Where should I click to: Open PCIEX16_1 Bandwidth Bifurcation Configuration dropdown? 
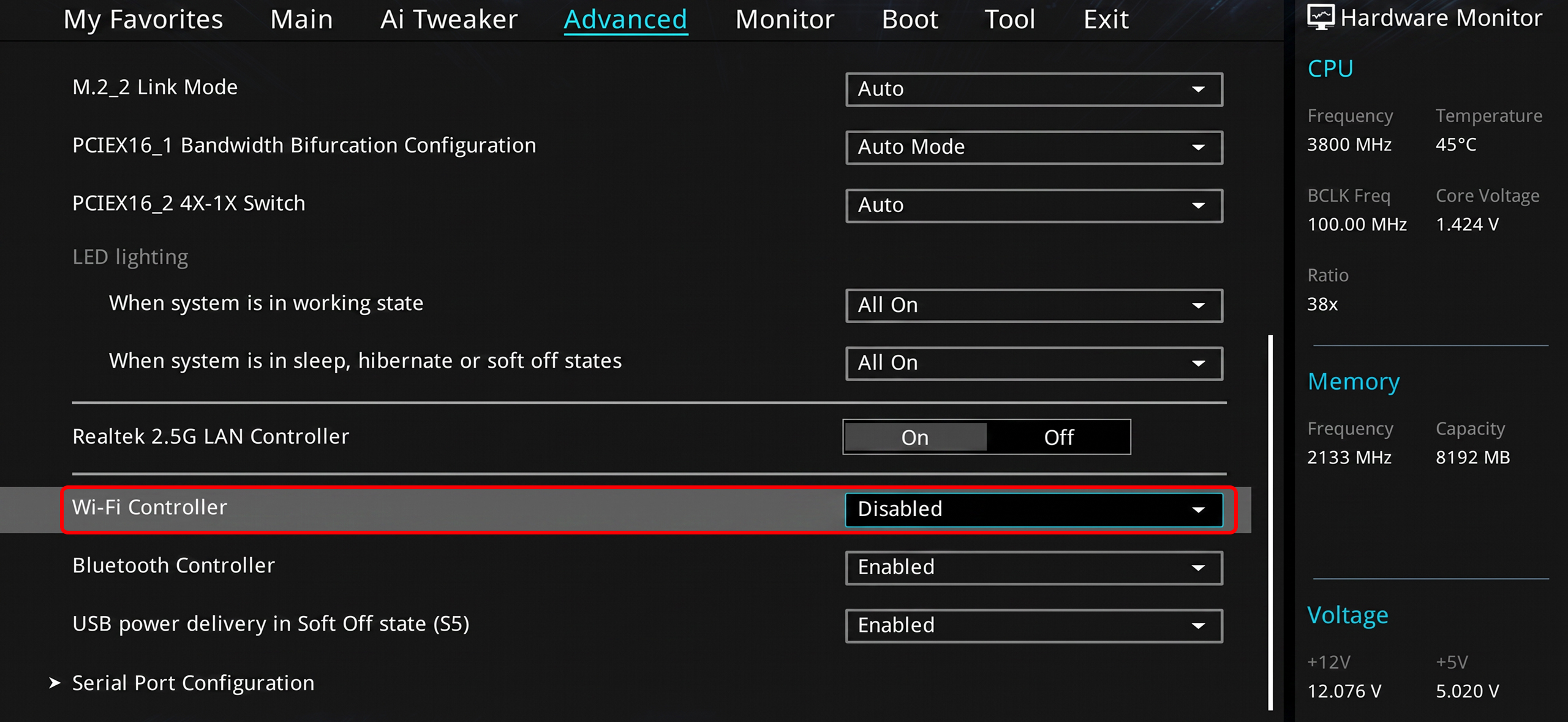coord(1034,147)
